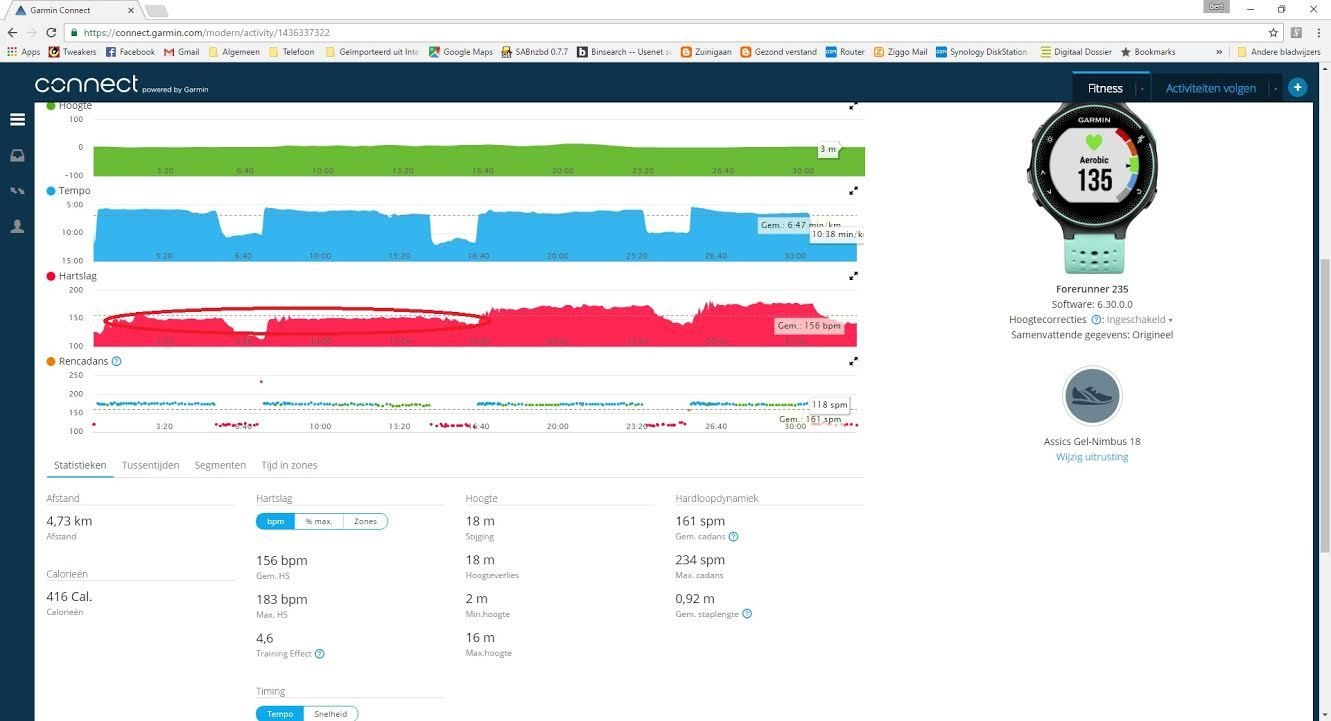Screen dimensions: 1331x721
Task: Open the Hoogtecorrecties Ingeschakeld dropdown
Action: pyautogui.click(x=1139, y=320)
